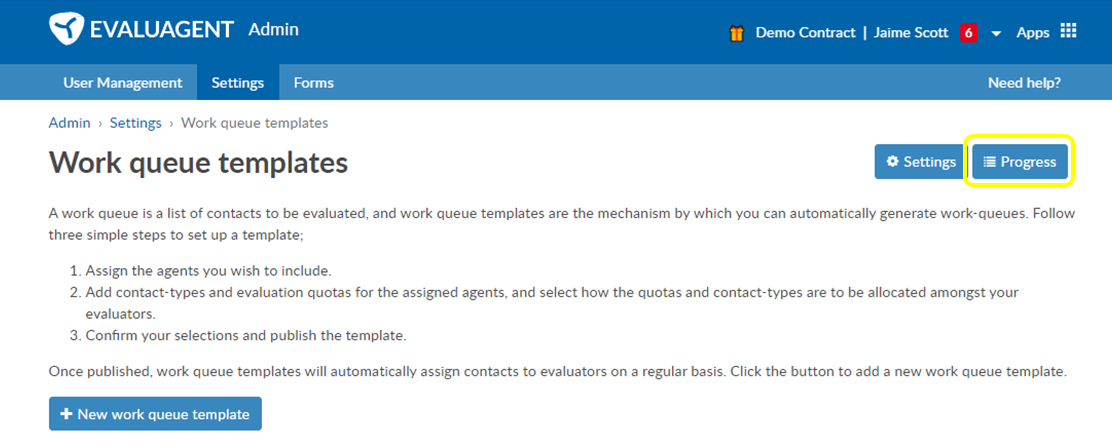Click the list icon on Progress button
1112x448 pixels.
(x=989, y=162)
